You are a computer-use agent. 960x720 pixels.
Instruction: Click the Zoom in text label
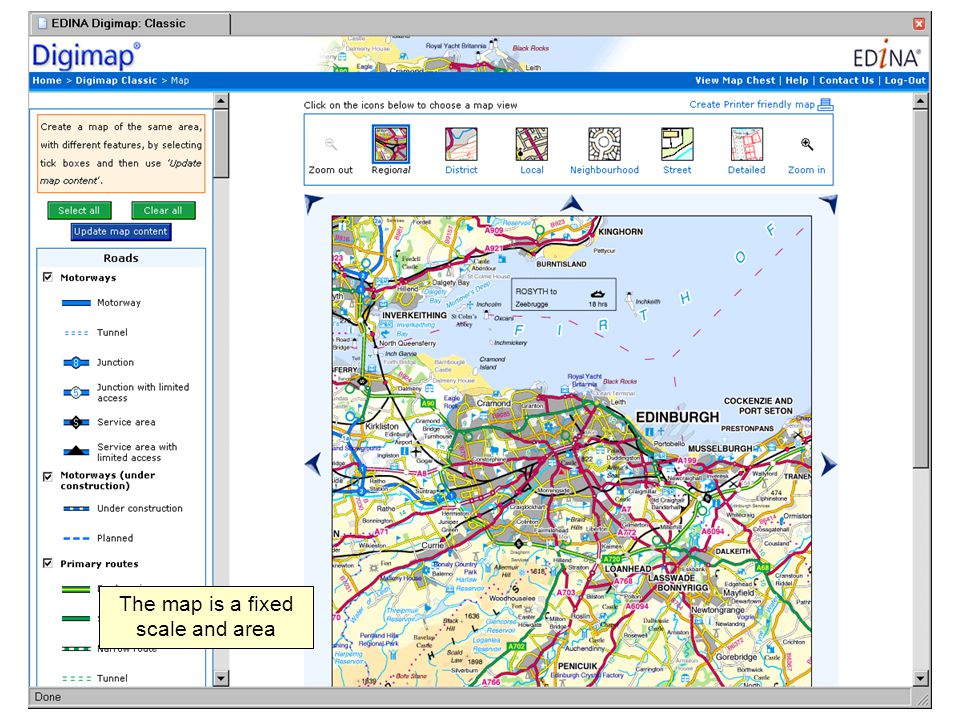tap(806, 170)
